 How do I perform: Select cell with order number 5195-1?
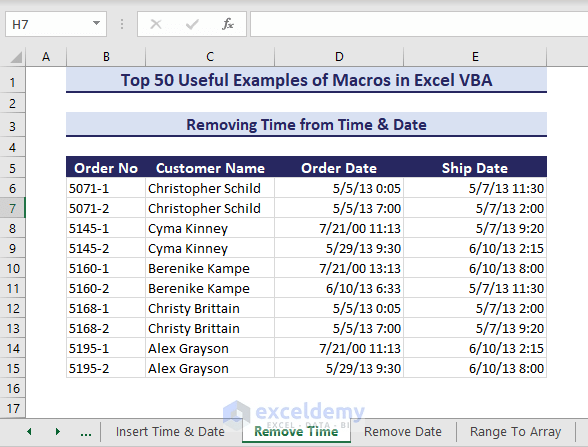pyautogui.click(x=106, y=348)
